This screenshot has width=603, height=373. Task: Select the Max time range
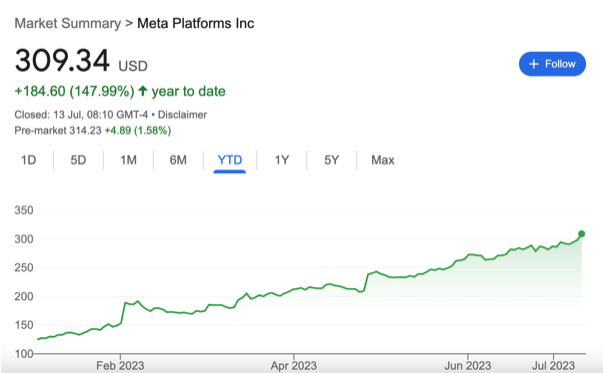[383, 160]
